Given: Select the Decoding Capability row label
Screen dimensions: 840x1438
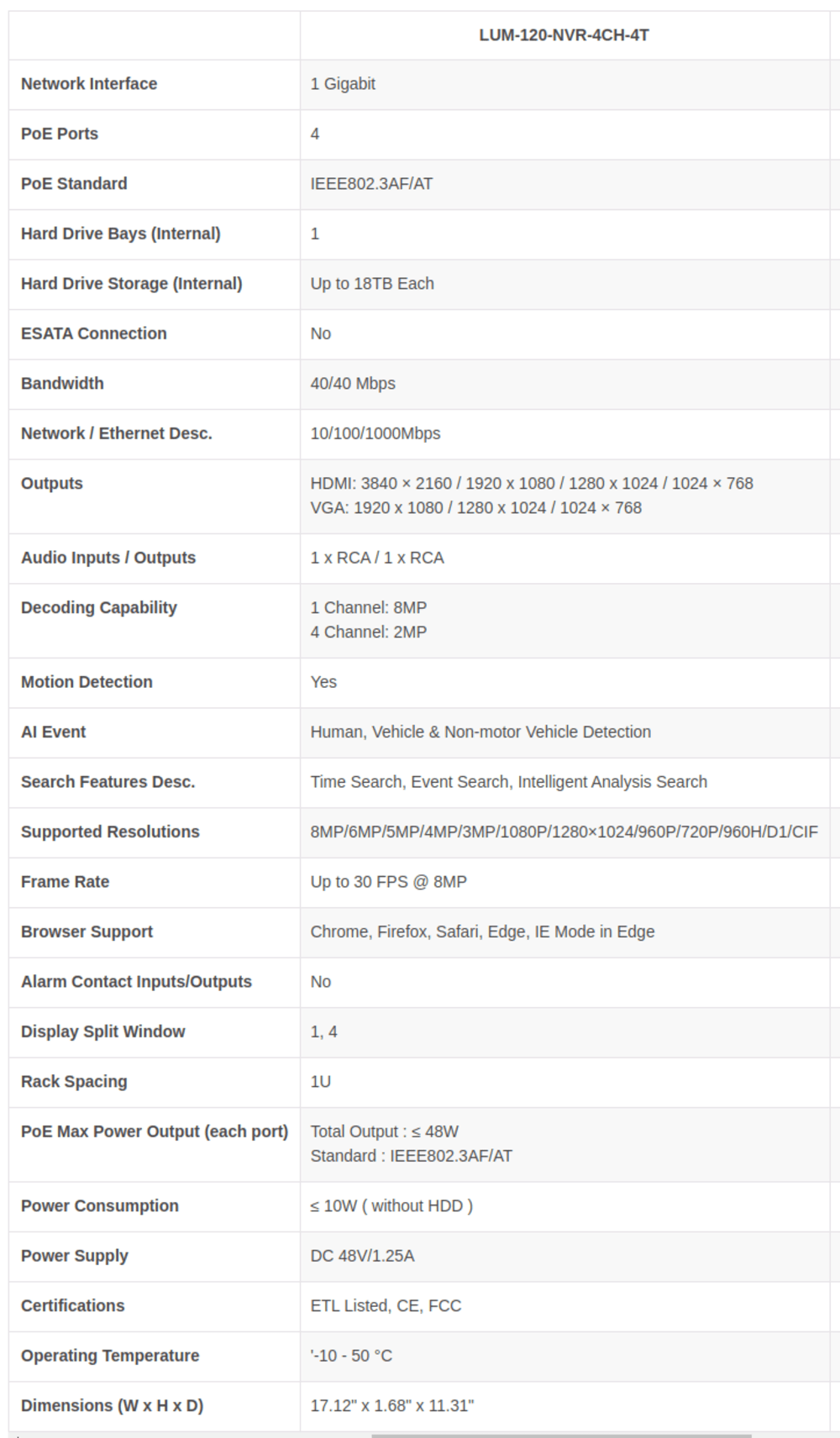Looking at the screenshot, I should point(99,608).
